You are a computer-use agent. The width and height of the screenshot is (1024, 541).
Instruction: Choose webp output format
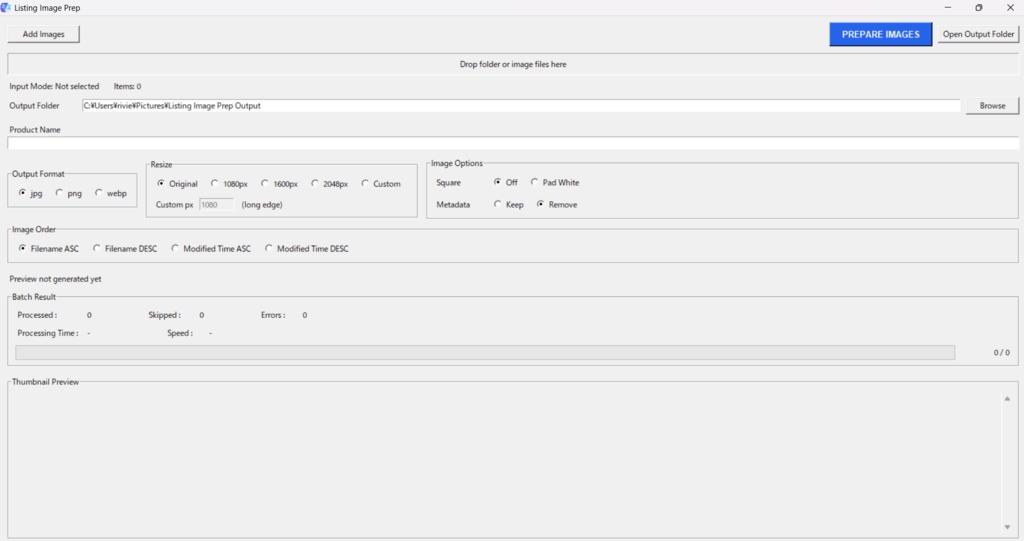pyautogui.click(x=110, y=193)
